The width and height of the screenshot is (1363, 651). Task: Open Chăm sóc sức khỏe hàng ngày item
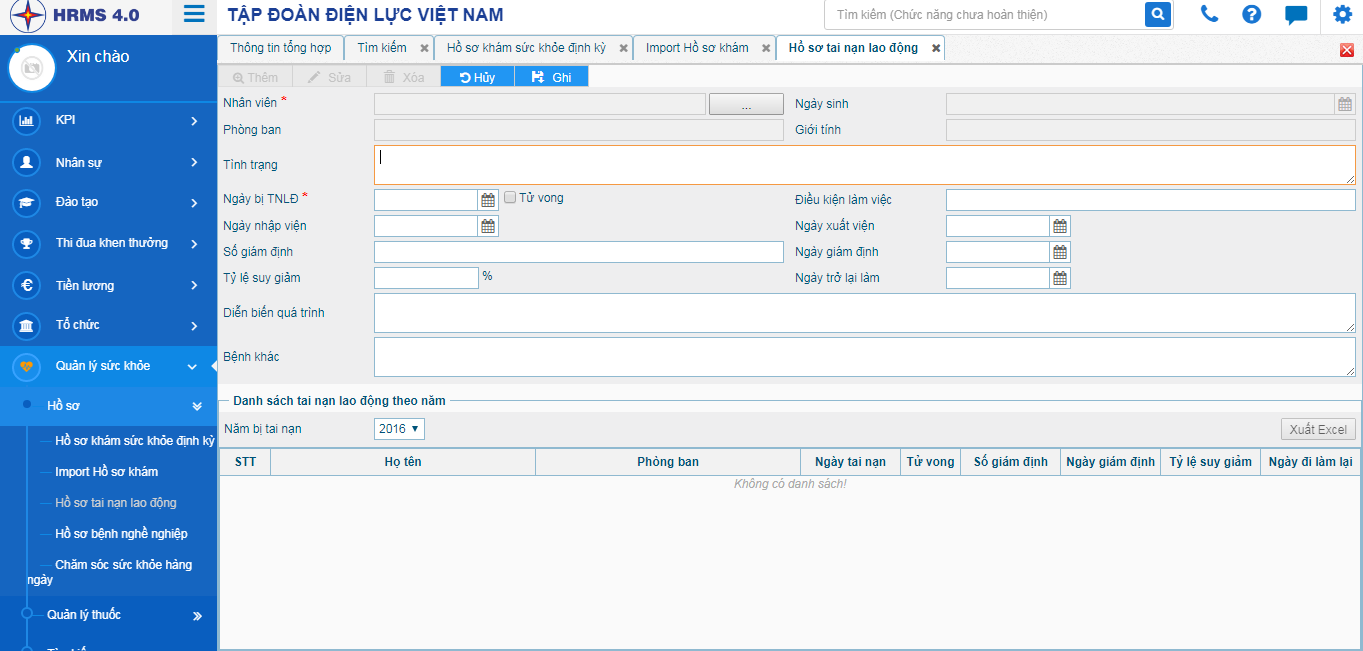pos(109,572)
